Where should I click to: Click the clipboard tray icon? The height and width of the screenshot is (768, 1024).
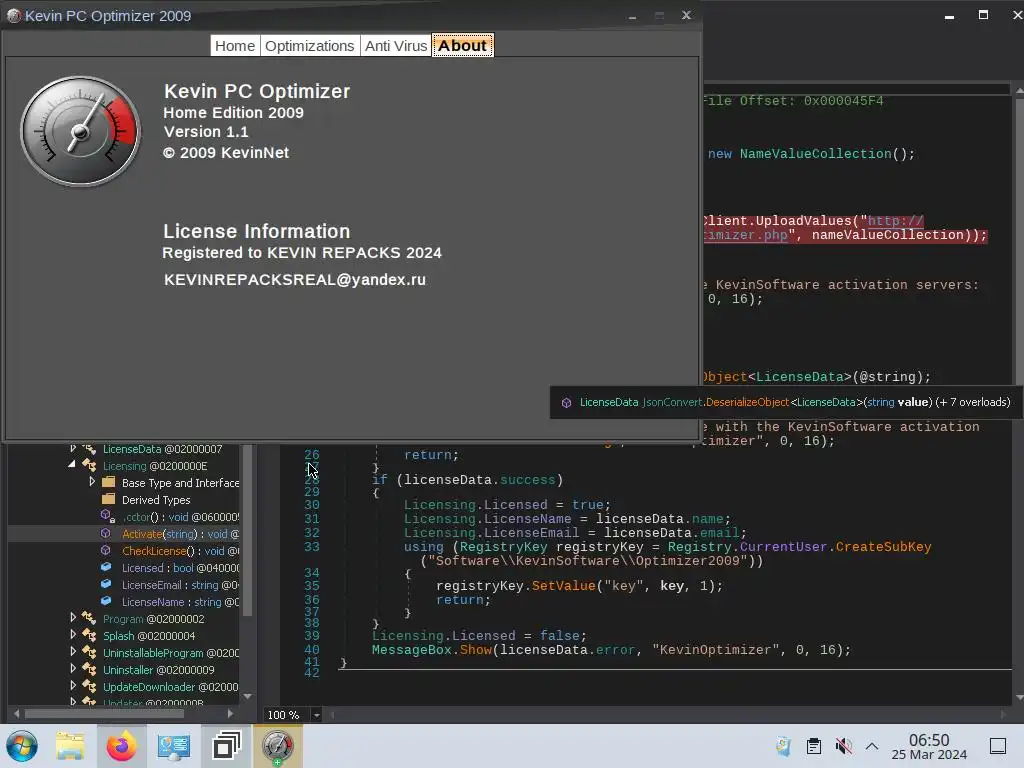(814, 746)
